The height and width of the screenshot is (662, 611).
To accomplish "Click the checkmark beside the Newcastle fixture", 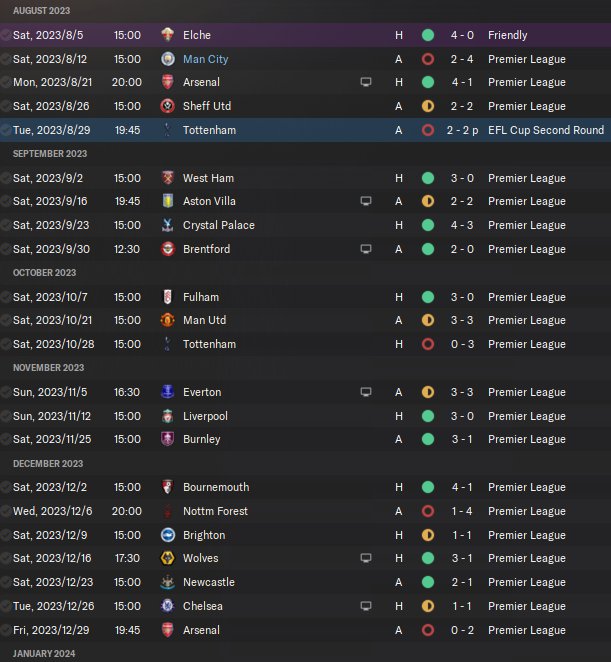I will (7, 582).
